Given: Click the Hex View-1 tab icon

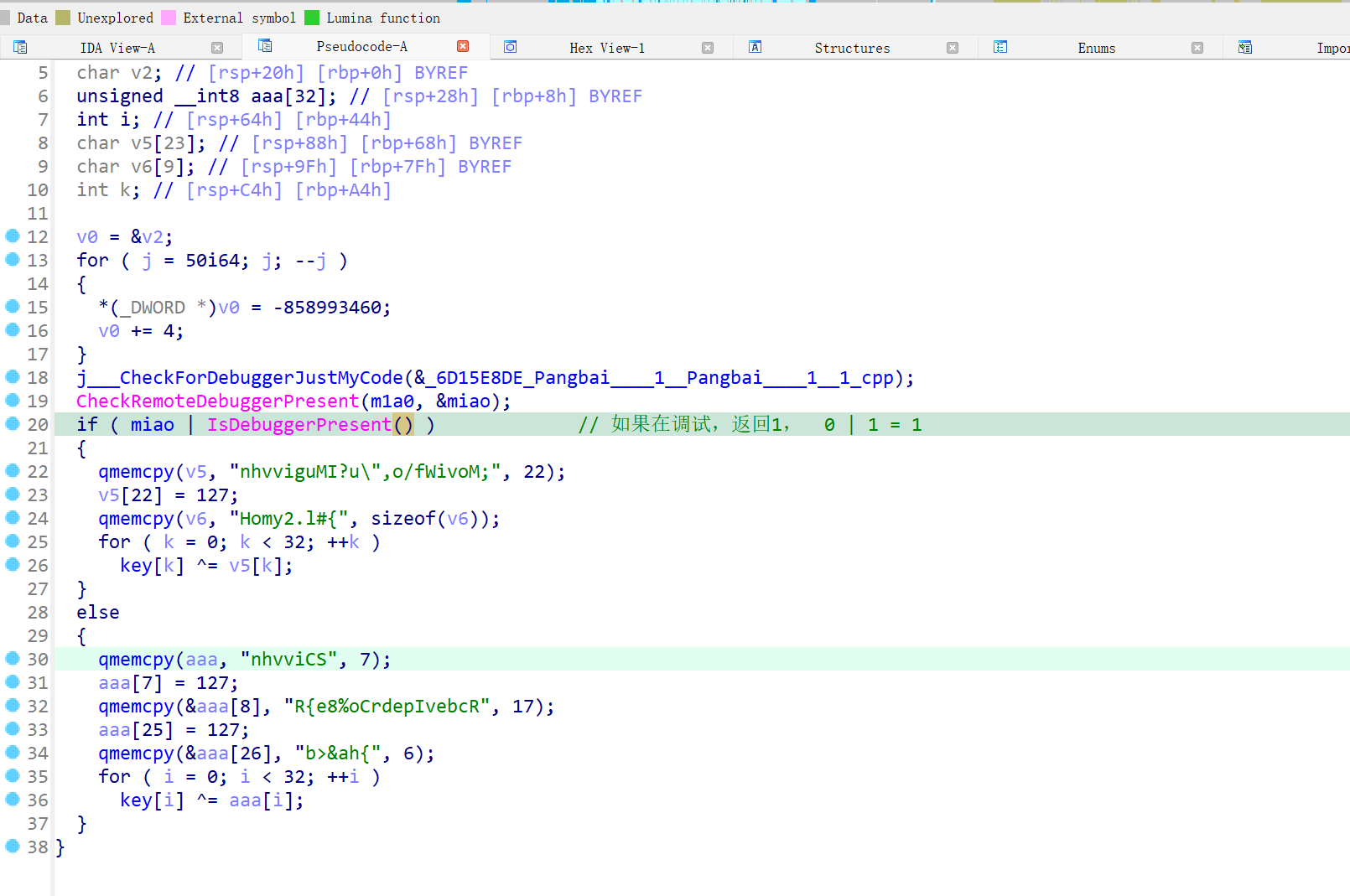Looking at the screenshot, I should (x=510, y=48).
